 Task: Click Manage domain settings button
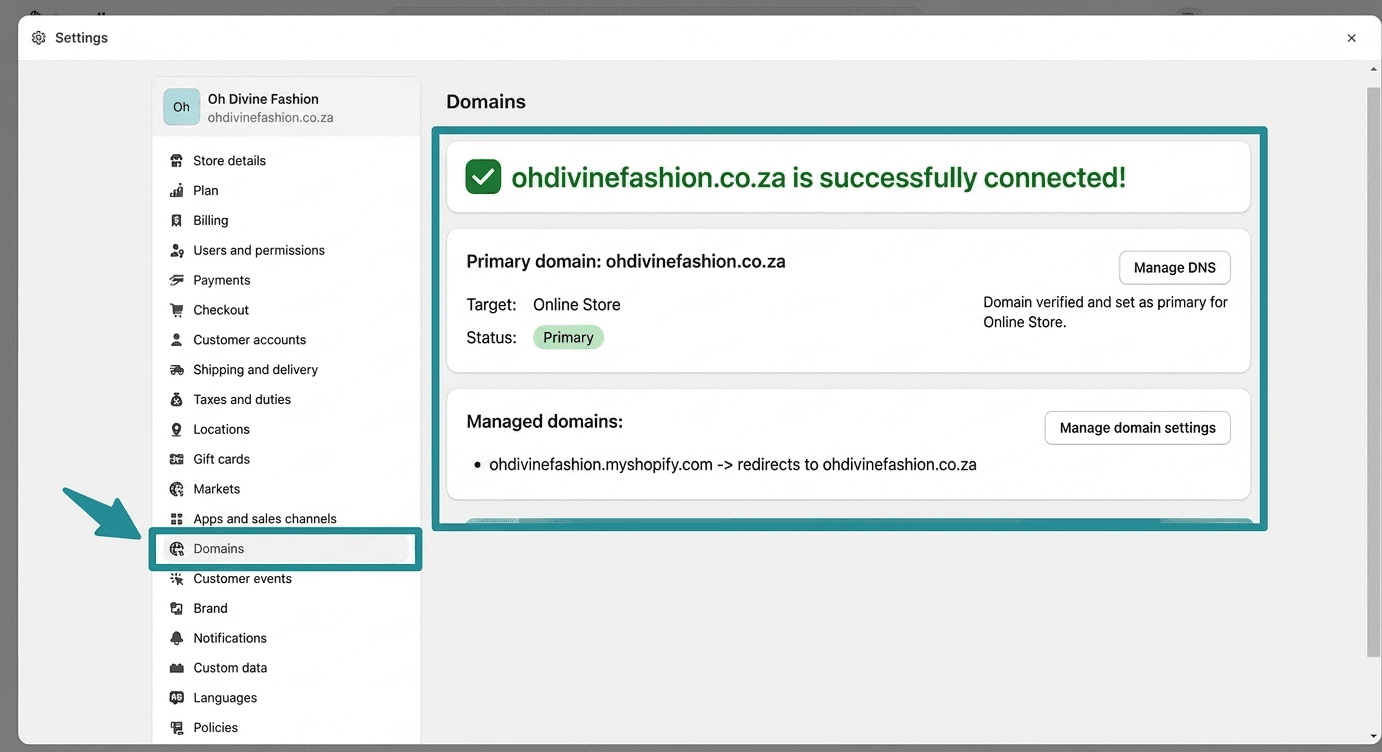point(1137,428)
